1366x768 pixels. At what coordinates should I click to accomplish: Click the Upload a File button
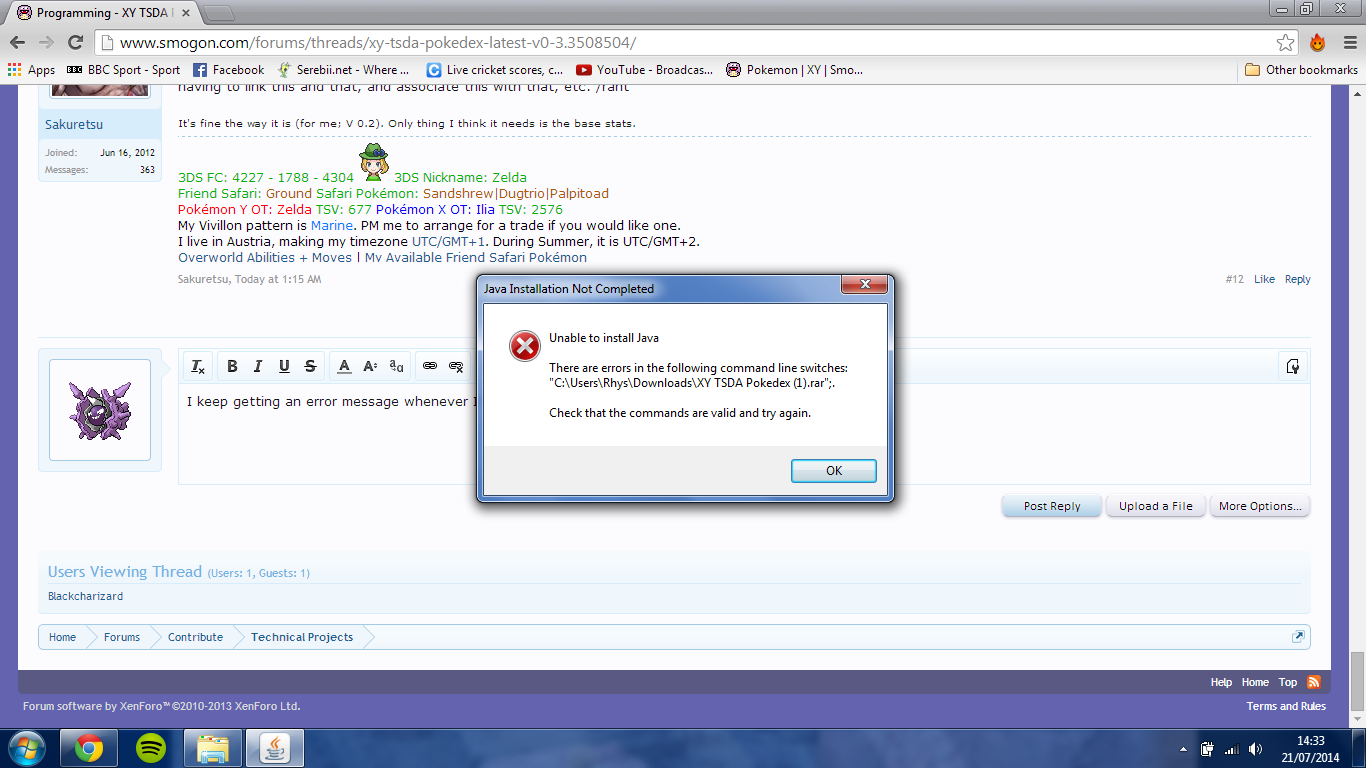1156,506
